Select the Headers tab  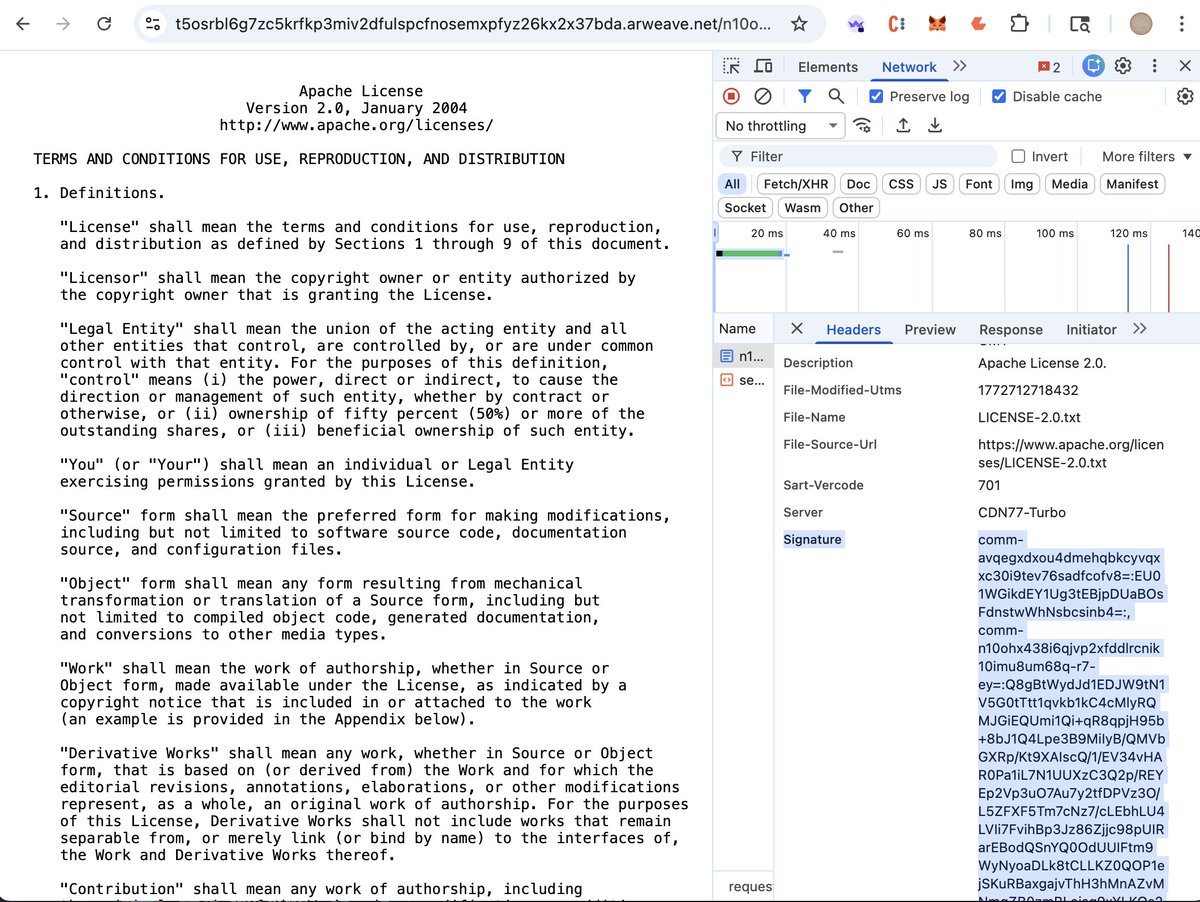pos(854,329)
